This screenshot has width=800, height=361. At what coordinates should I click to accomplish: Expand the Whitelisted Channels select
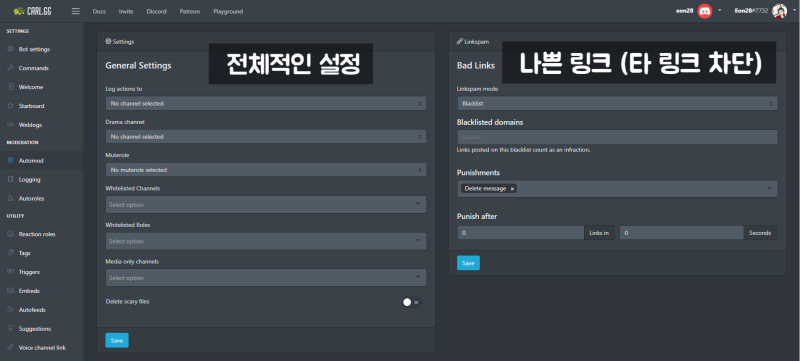click(266, 204)
